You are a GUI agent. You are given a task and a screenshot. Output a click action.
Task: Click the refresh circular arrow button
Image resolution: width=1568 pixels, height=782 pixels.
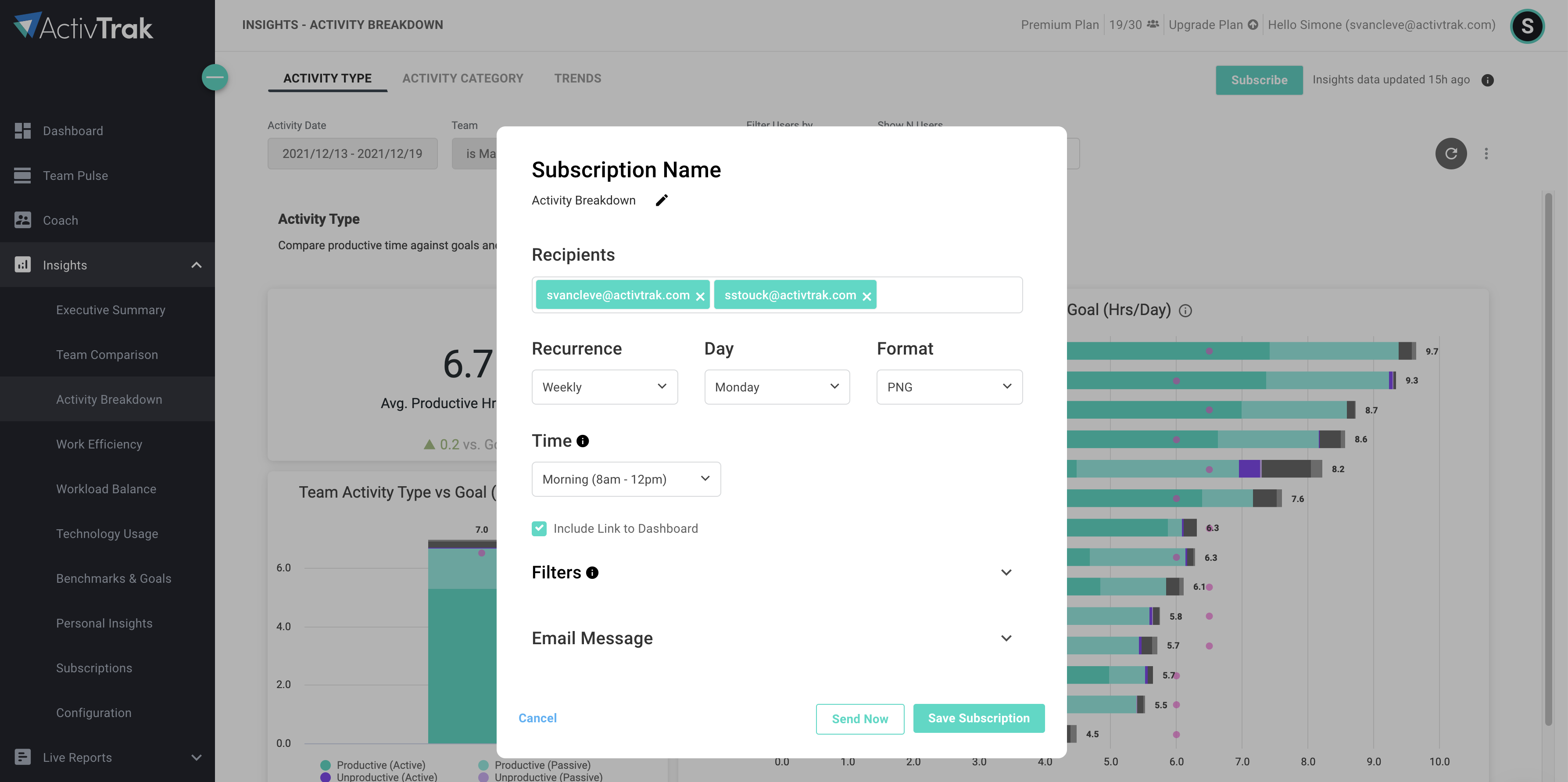(x=1451, y=153)
